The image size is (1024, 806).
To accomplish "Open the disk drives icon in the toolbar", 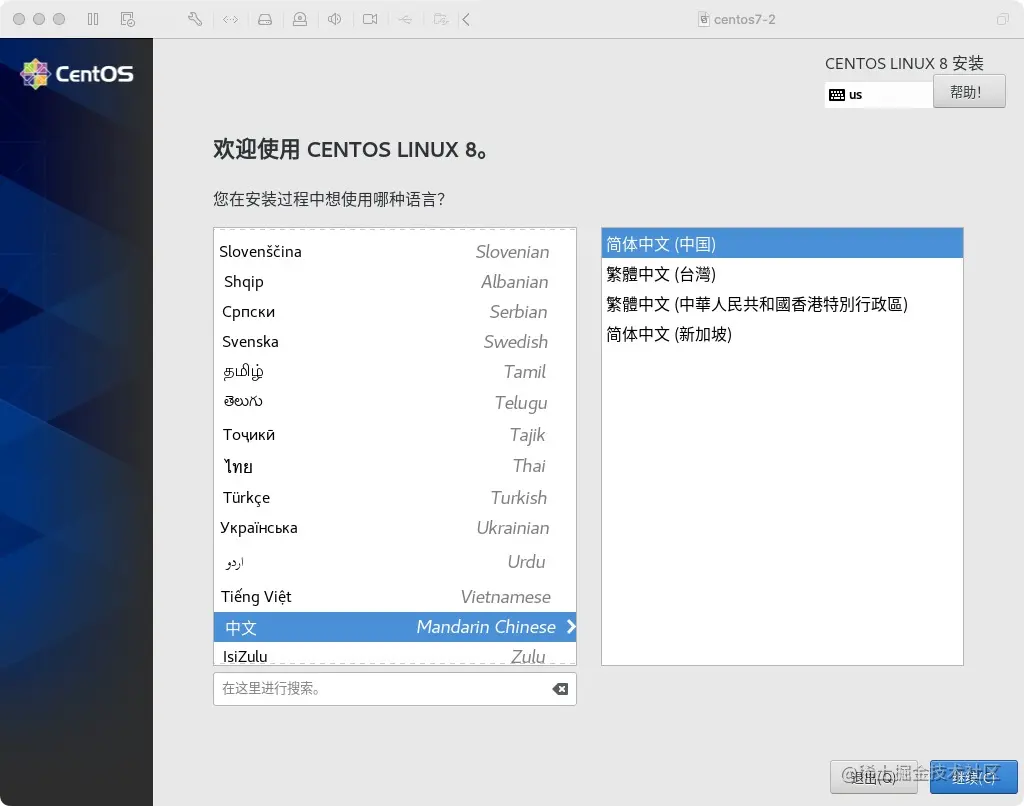I will point(265,18).
